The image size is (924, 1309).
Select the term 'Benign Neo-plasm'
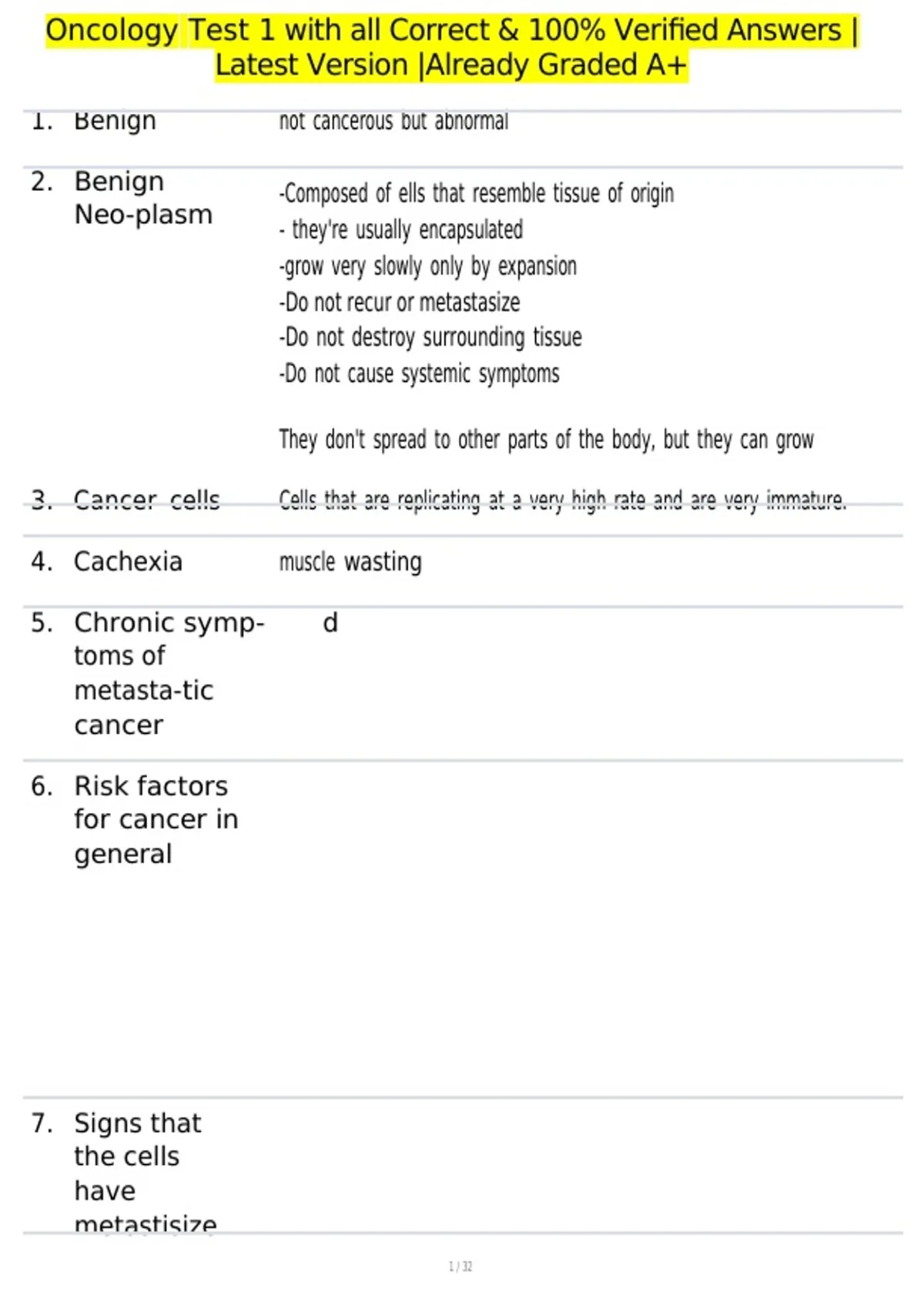pos(143,198)
